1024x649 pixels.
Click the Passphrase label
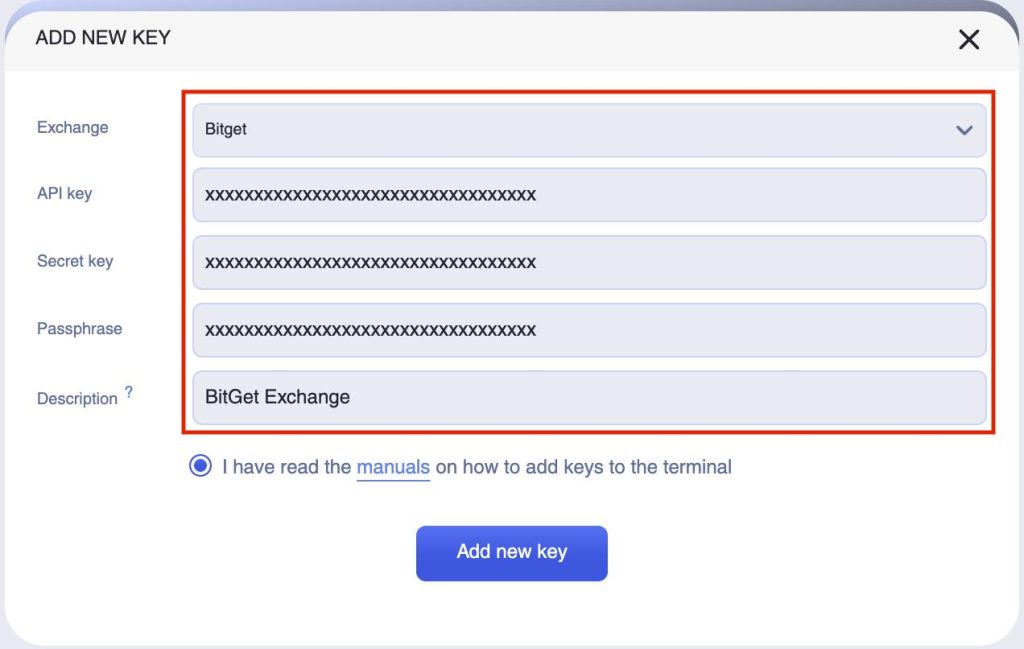pyautogui.click(x=79, y=329)
